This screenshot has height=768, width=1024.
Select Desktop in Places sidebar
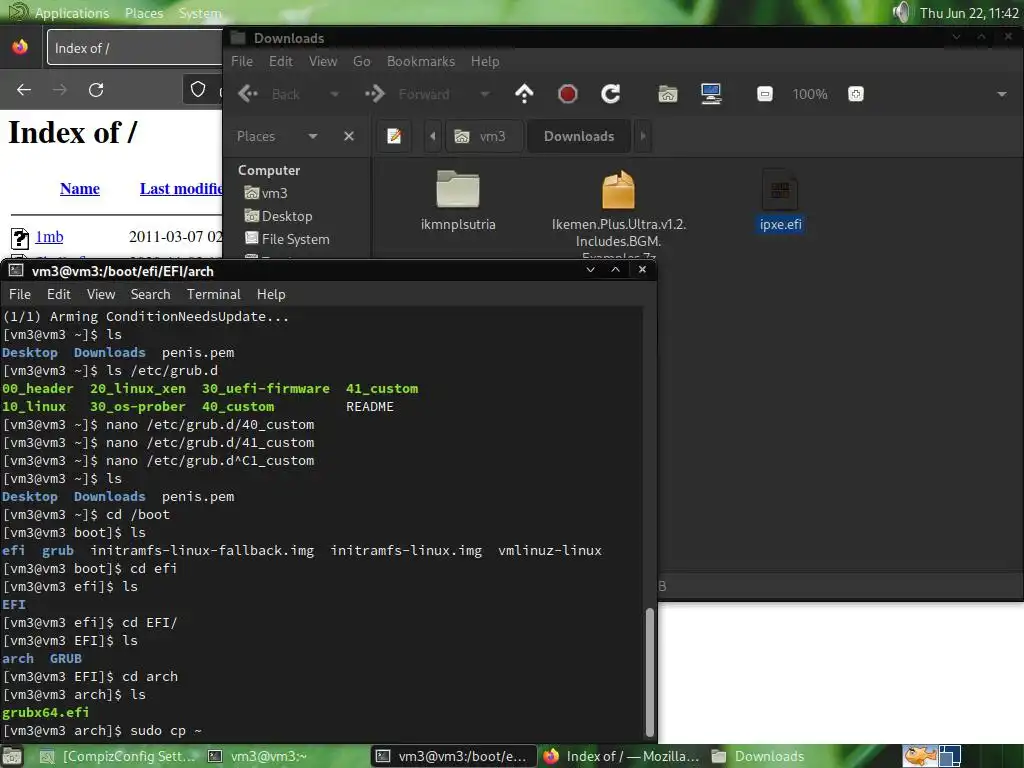(278, 216)
